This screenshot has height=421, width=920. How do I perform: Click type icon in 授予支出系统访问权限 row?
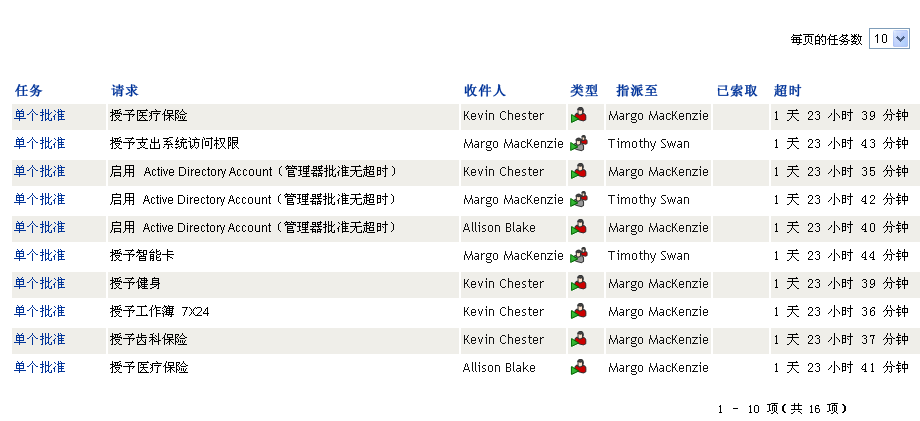click(579, 144)
